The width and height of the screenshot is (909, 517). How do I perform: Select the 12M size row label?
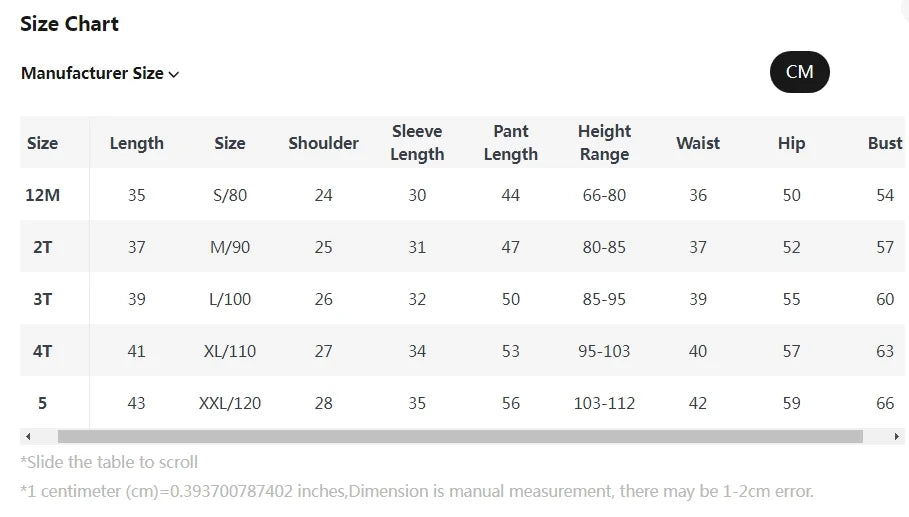43,195
